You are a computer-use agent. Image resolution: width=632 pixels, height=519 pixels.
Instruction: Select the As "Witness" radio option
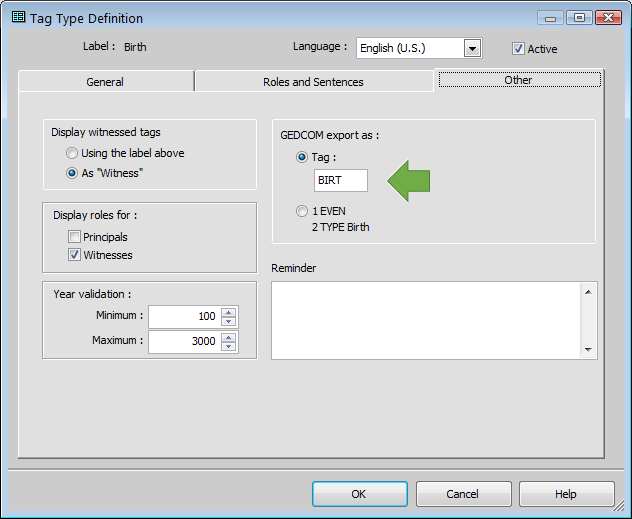(72, 173)
